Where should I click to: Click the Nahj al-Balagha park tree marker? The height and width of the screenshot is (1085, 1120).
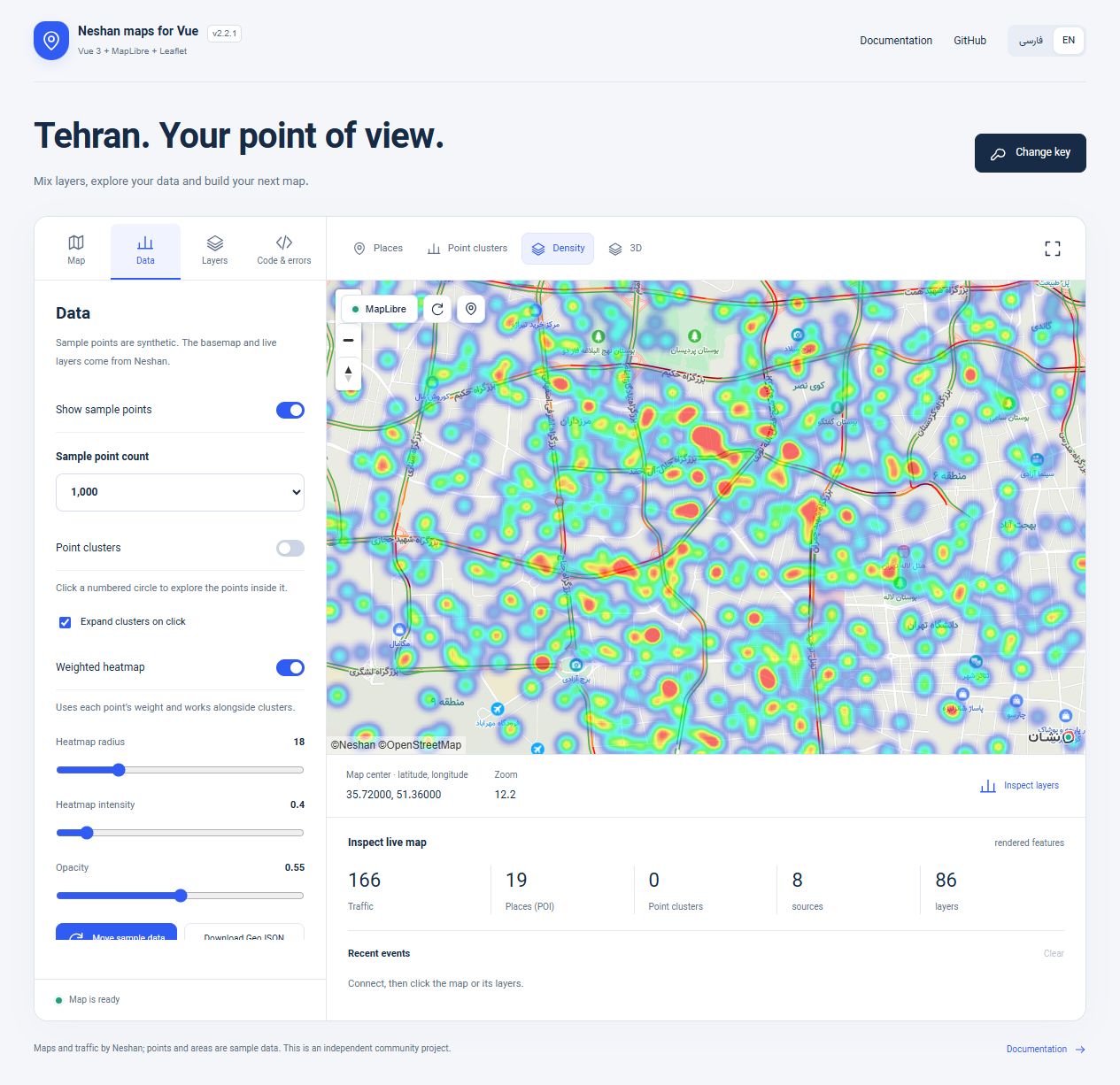click(x=598, y=336)
